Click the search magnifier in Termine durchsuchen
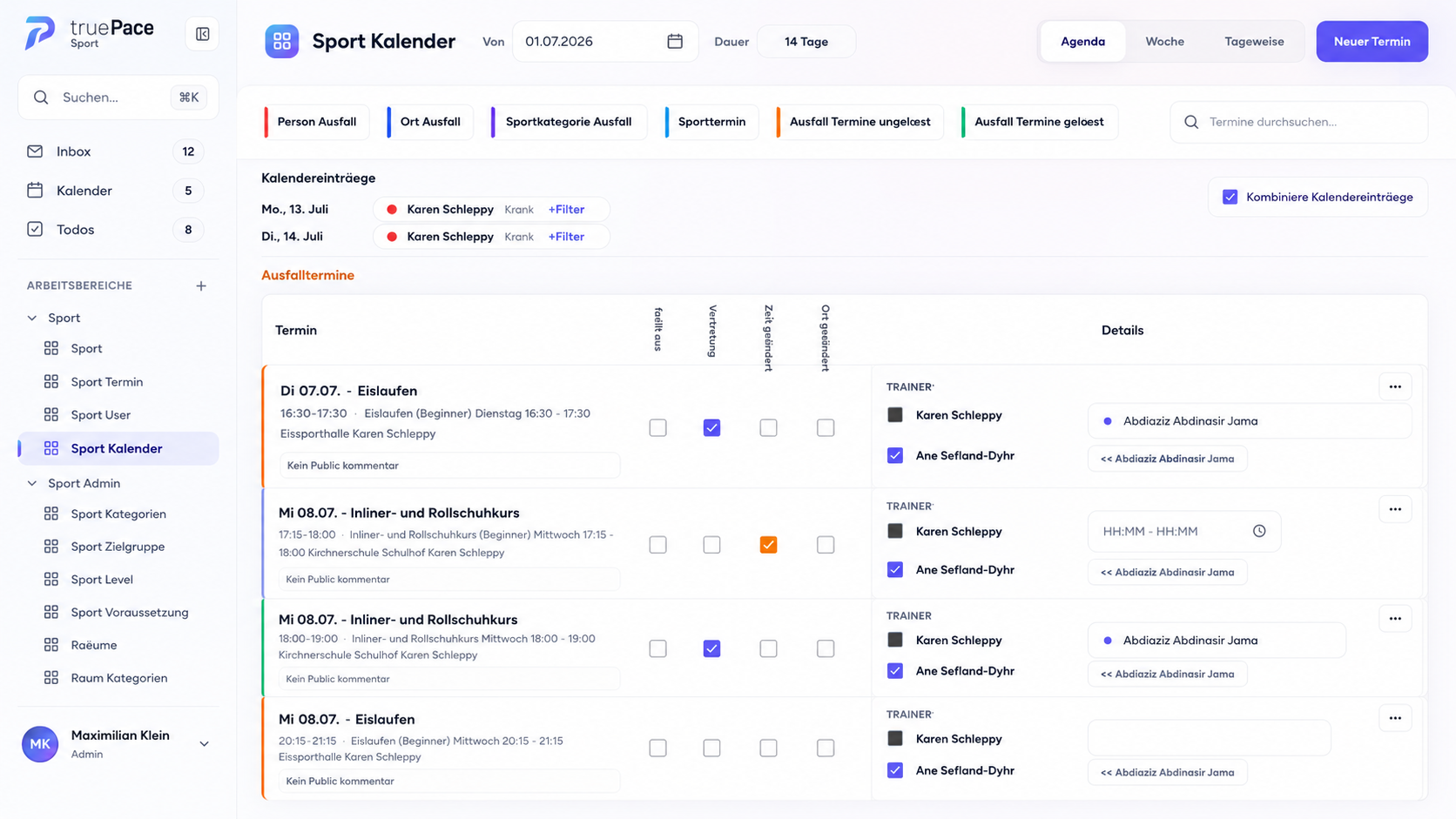The image size is (1456, 819). 1191,122
